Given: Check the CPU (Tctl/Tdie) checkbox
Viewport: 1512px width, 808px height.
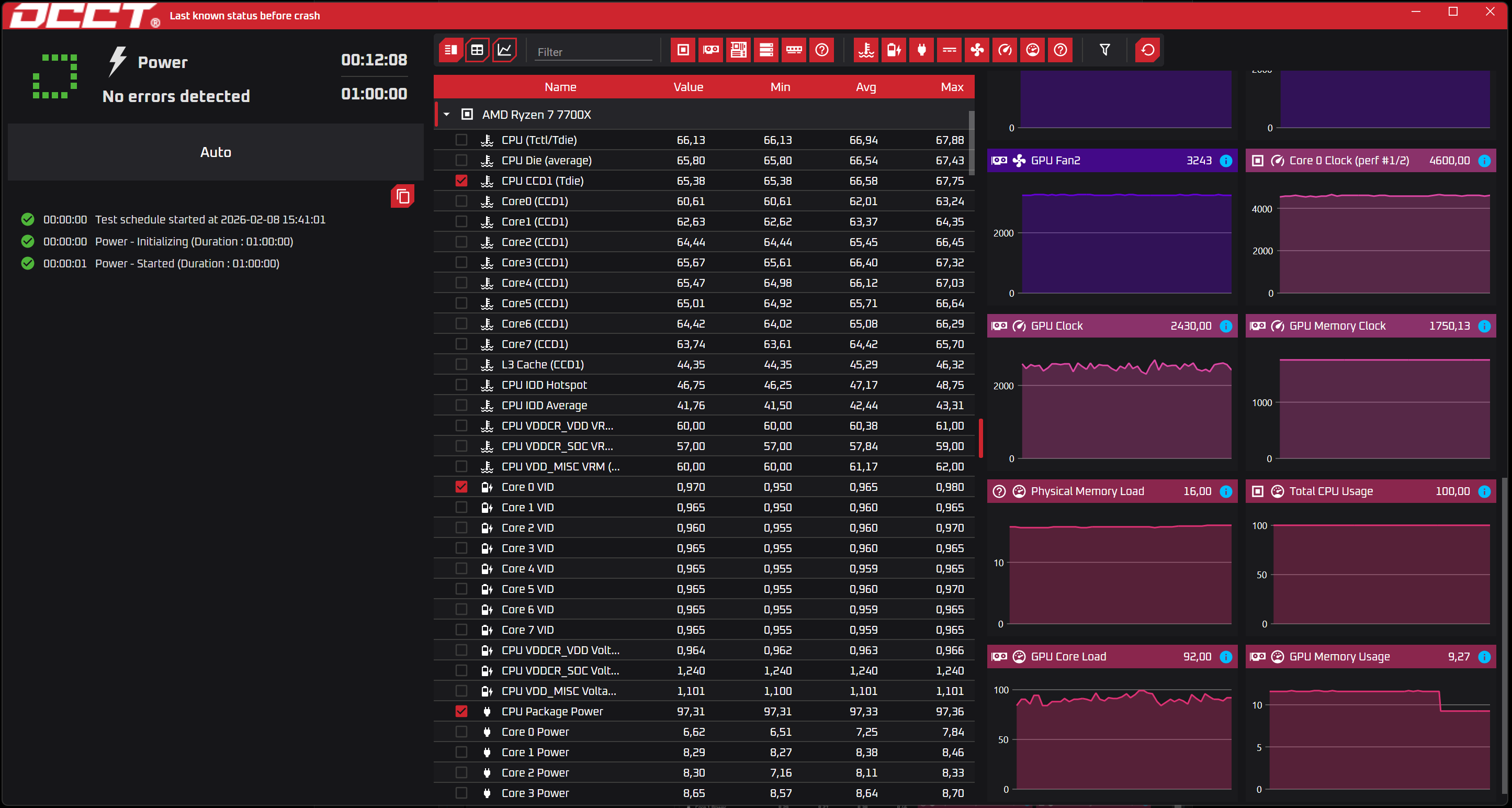Looking at the screenshot, I should (x=461, y=140).
